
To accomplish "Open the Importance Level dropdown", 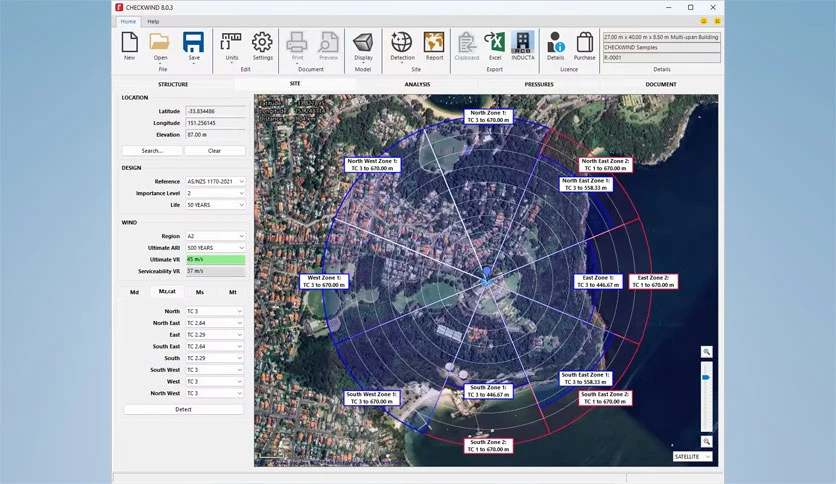I will [215, 193].
